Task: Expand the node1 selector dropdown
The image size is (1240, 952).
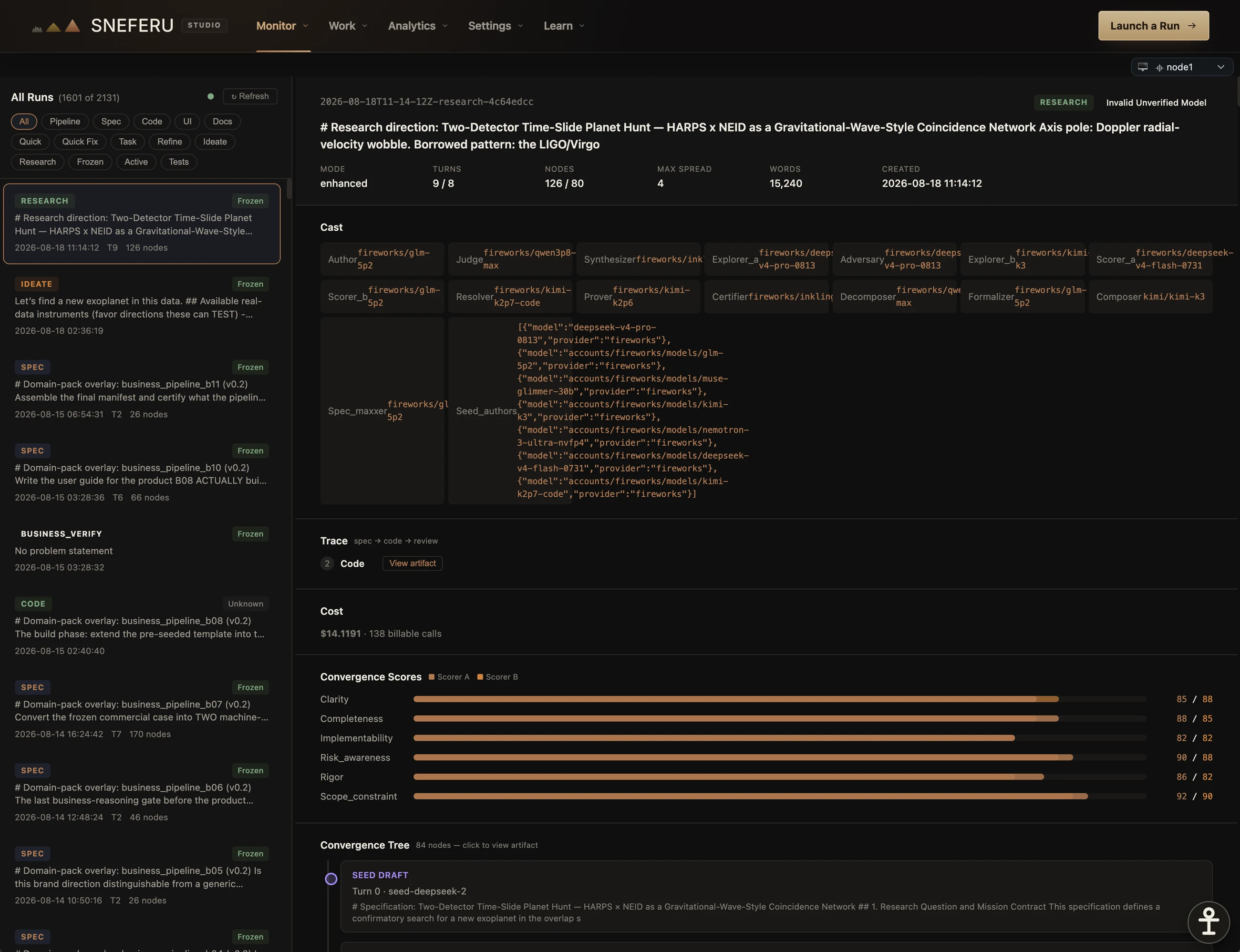Action: tap(1182, 67)
